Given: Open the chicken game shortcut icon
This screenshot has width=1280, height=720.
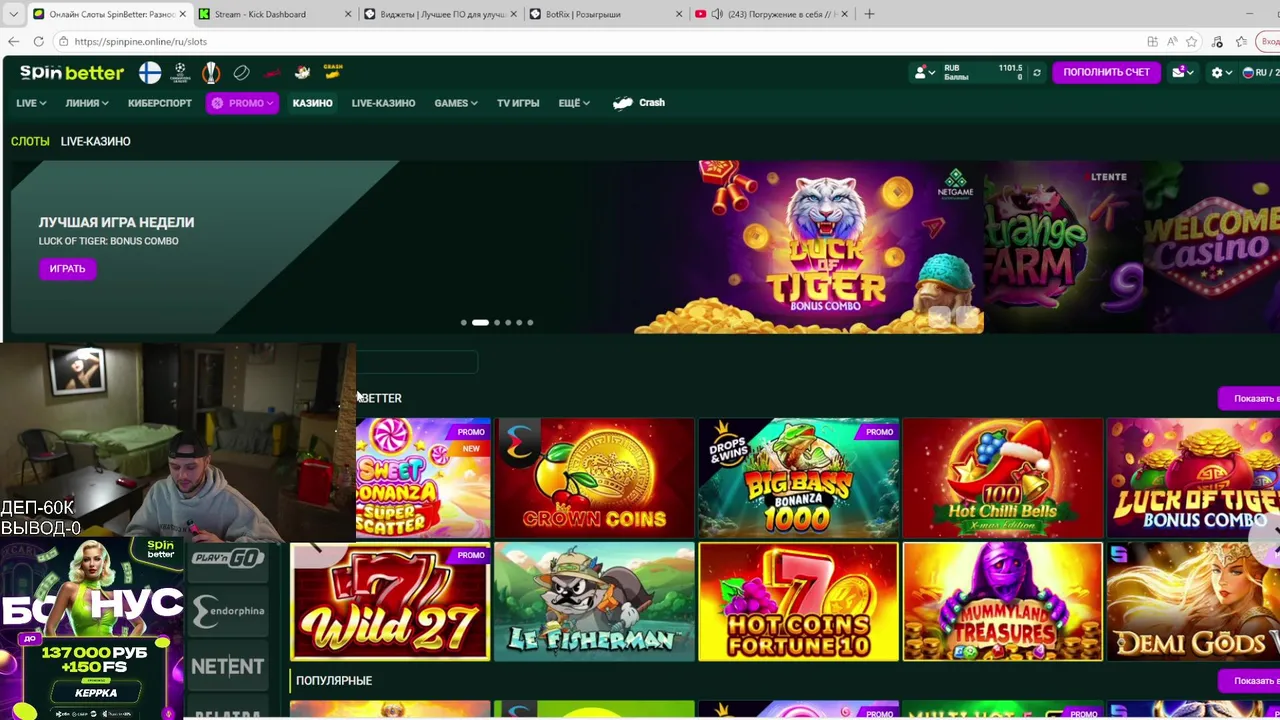Looking at the screenshot, I should (303, 72).
